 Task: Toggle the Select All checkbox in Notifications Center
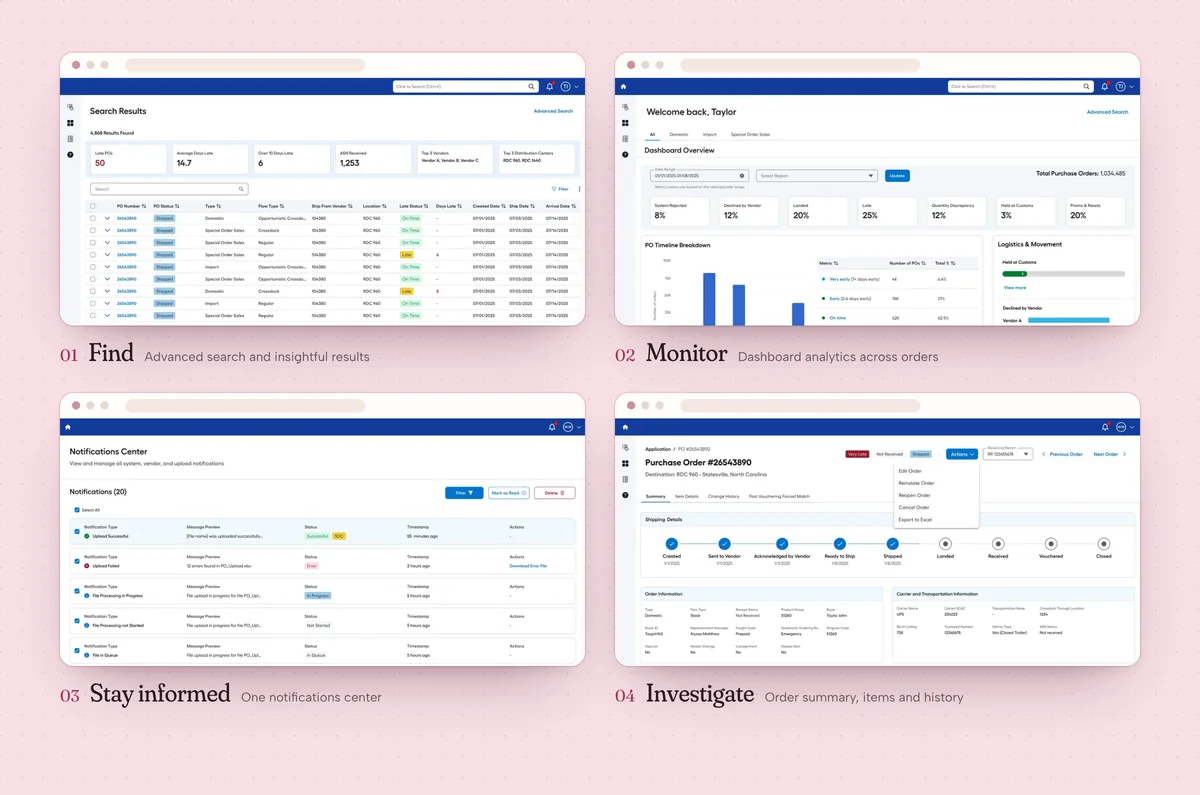(x=77, y=510)
